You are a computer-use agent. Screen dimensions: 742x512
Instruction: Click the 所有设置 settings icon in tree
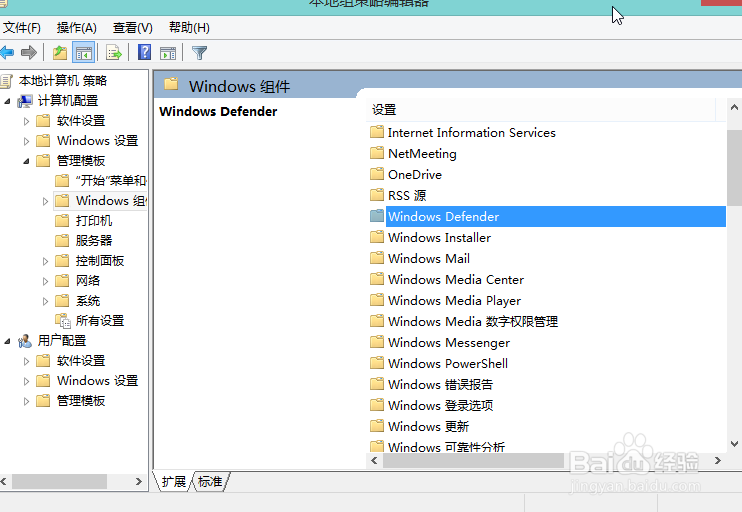click(x=62, y=321)
